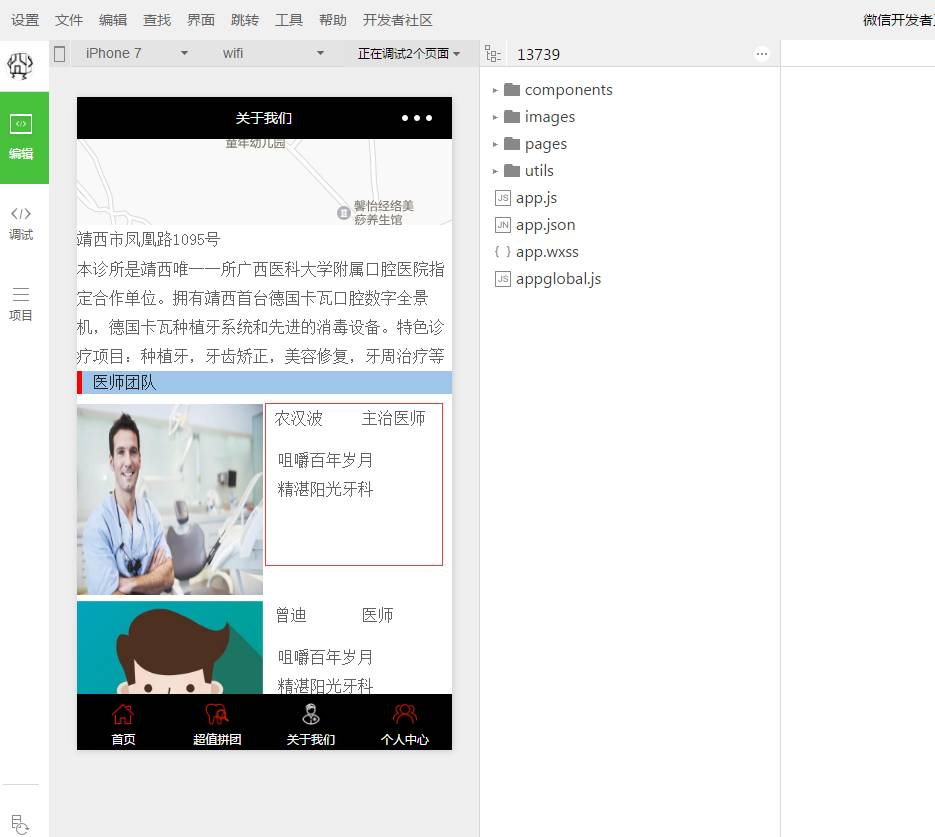This screenshot has width=935, height=837.
Task: Open the app.js file
Action: pyautogui.click(x=536, y=198)
